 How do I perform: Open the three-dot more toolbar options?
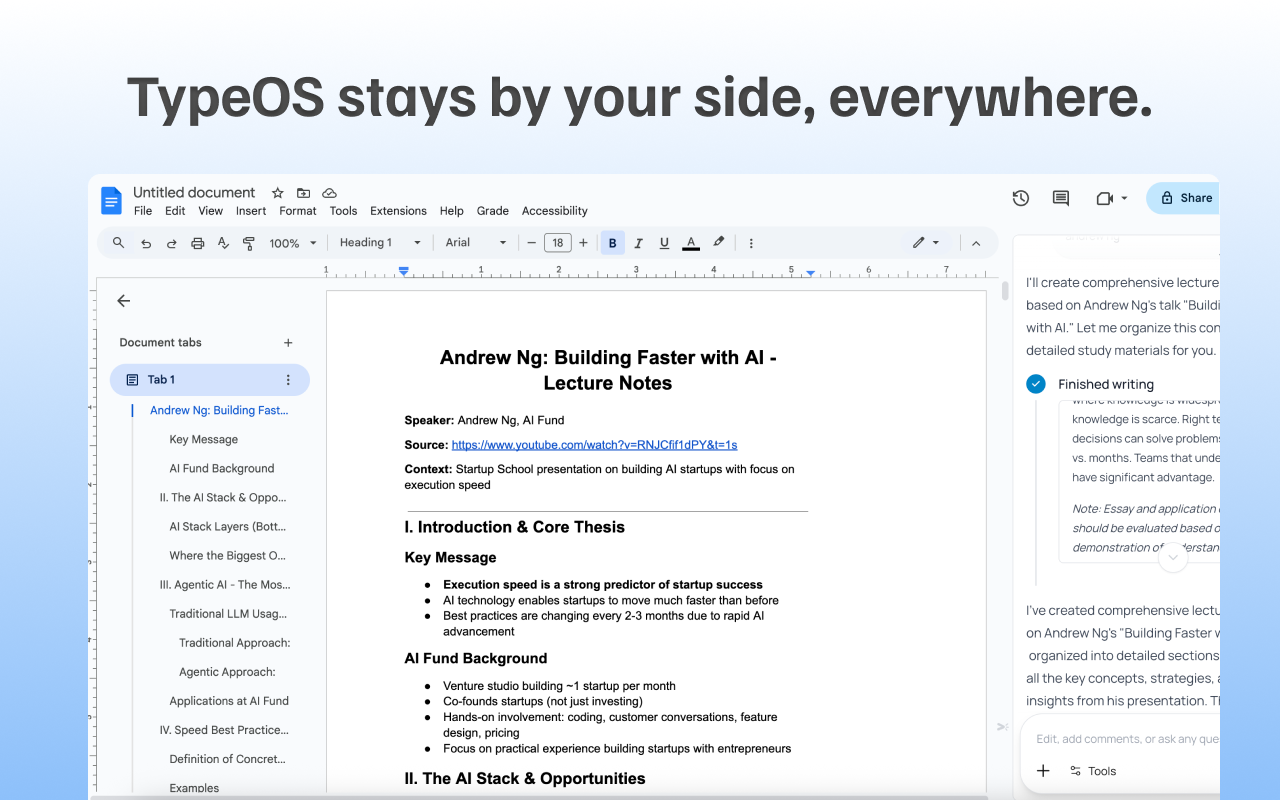tap(751, 242)
